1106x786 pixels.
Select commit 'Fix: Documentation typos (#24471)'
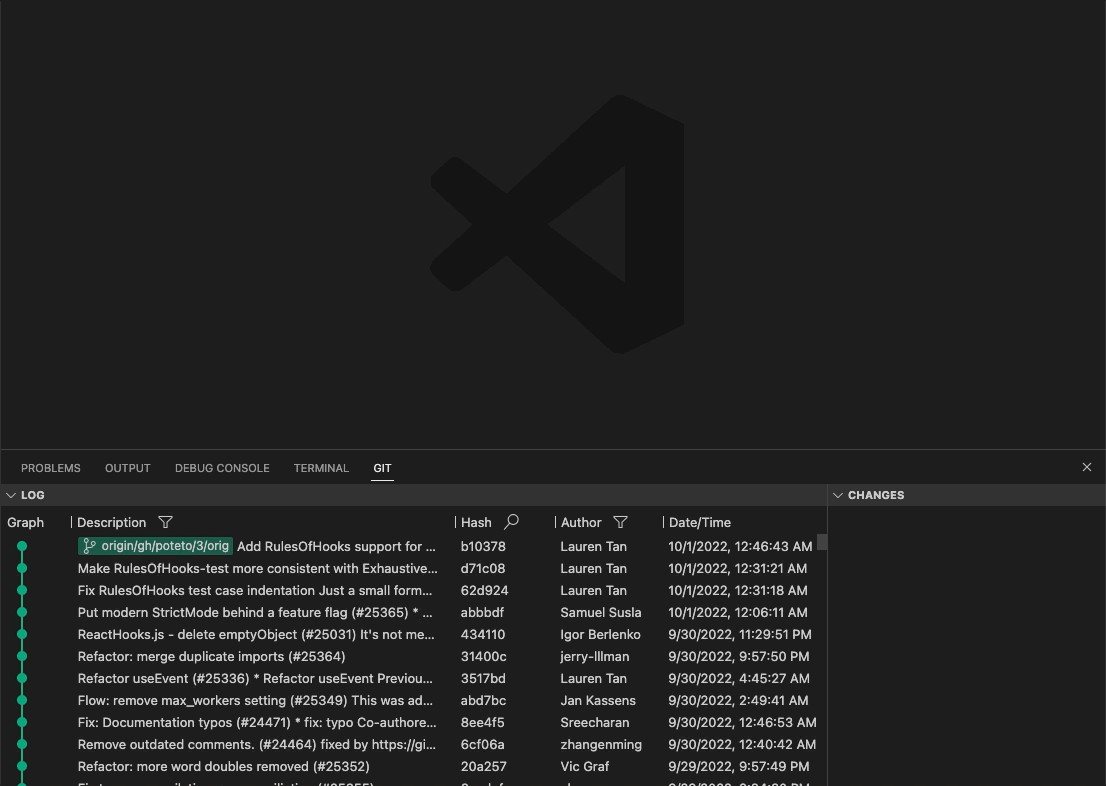tap(257, 722)
